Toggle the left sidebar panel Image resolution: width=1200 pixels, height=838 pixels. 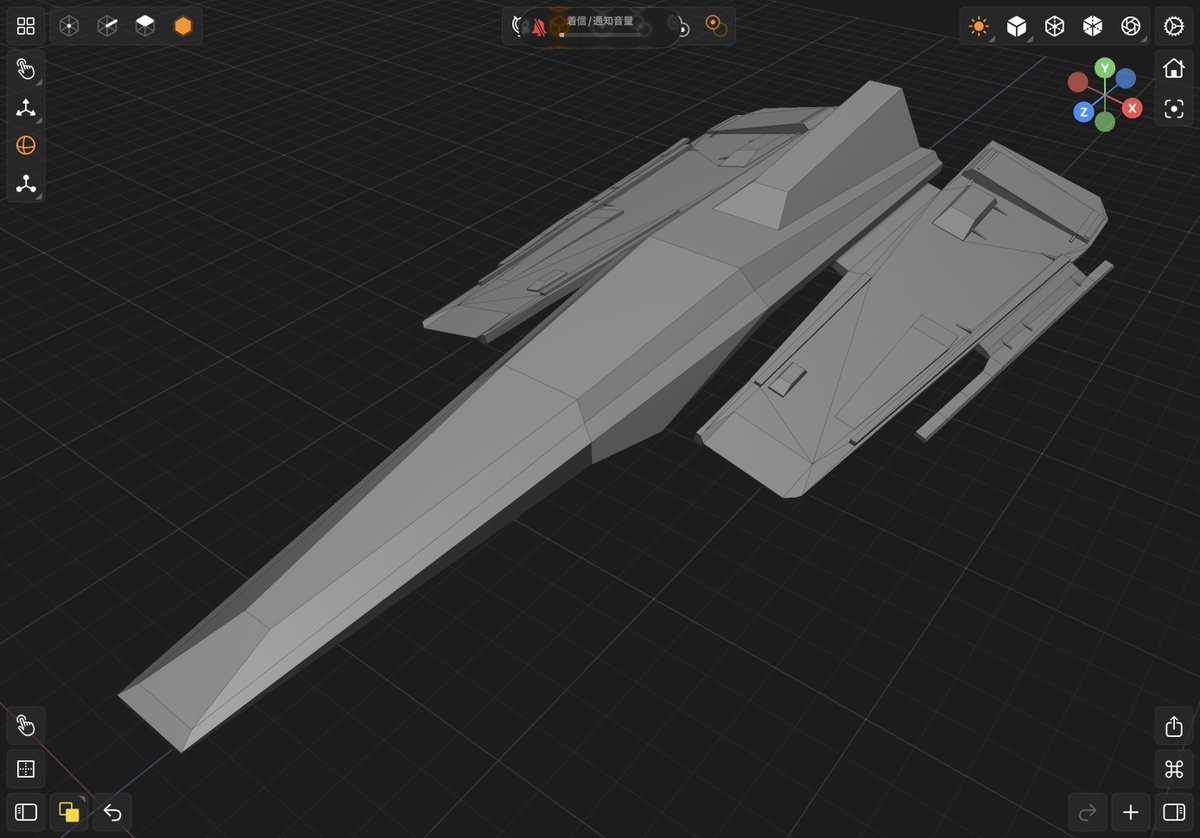(26, 812)
